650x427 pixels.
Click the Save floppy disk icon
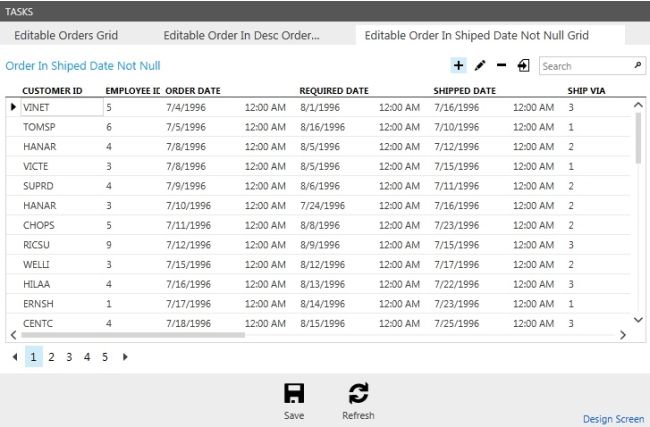[294, 393]
